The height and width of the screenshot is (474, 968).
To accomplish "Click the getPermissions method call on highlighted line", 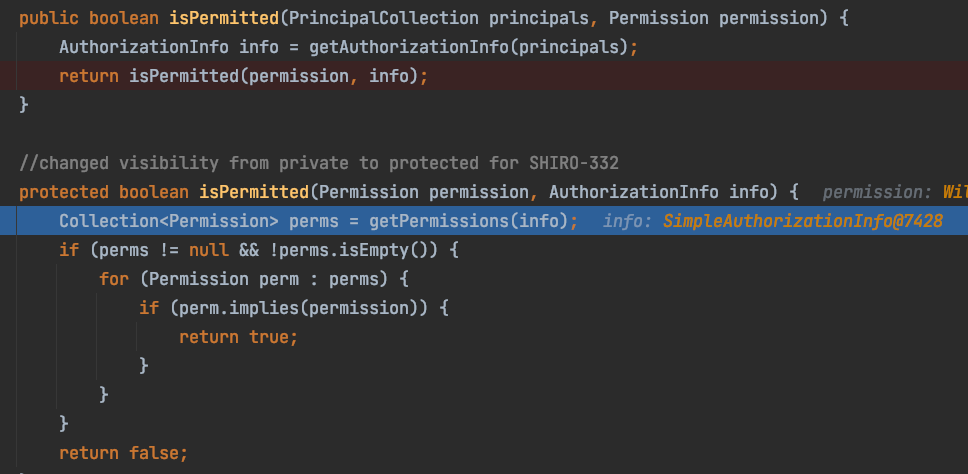I will pos(440,221).
